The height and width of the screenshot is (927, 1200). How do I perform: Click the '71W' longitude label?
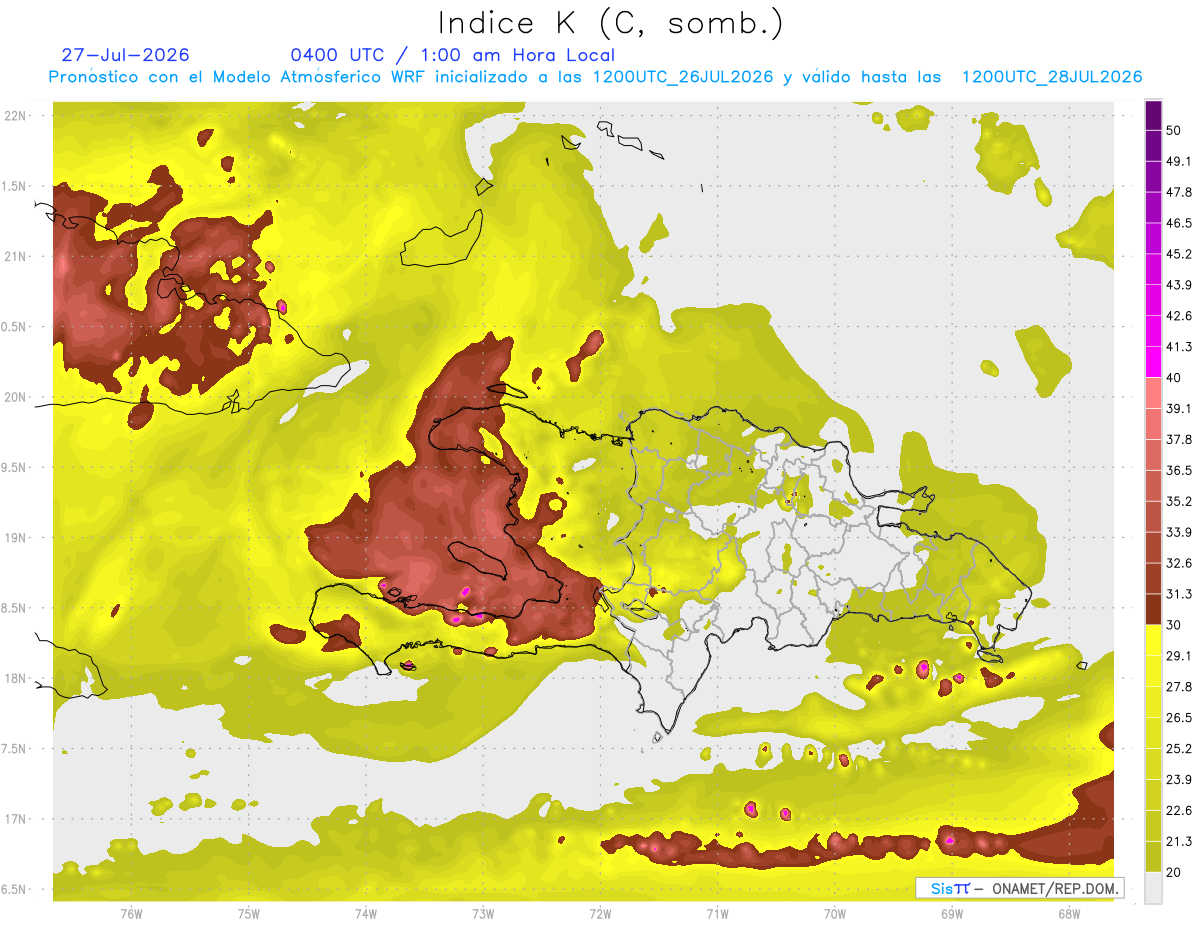pyautogui.click(x=717, y=913)
